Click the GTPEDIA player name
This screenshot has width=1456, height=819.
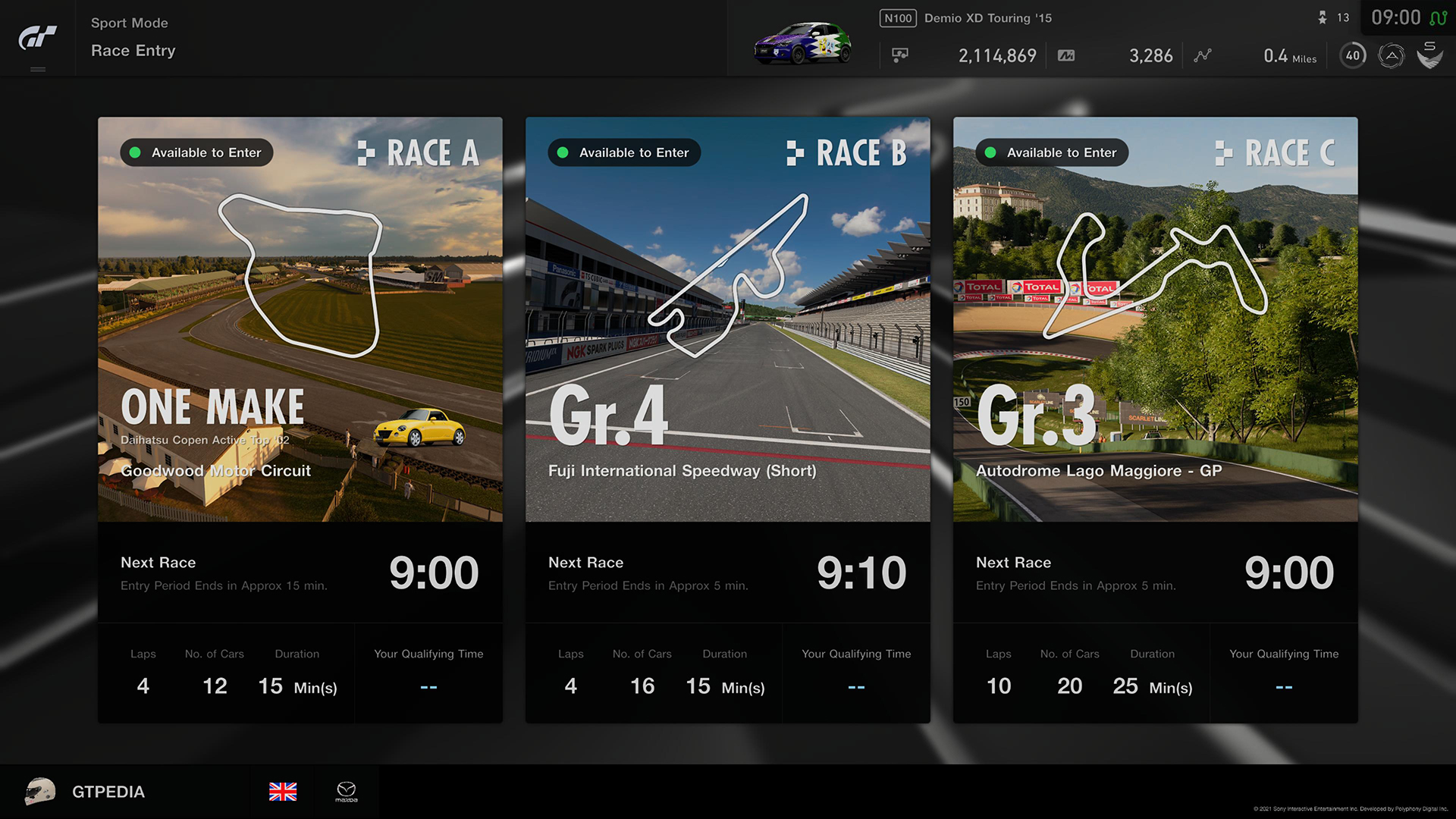coord(108,792)
